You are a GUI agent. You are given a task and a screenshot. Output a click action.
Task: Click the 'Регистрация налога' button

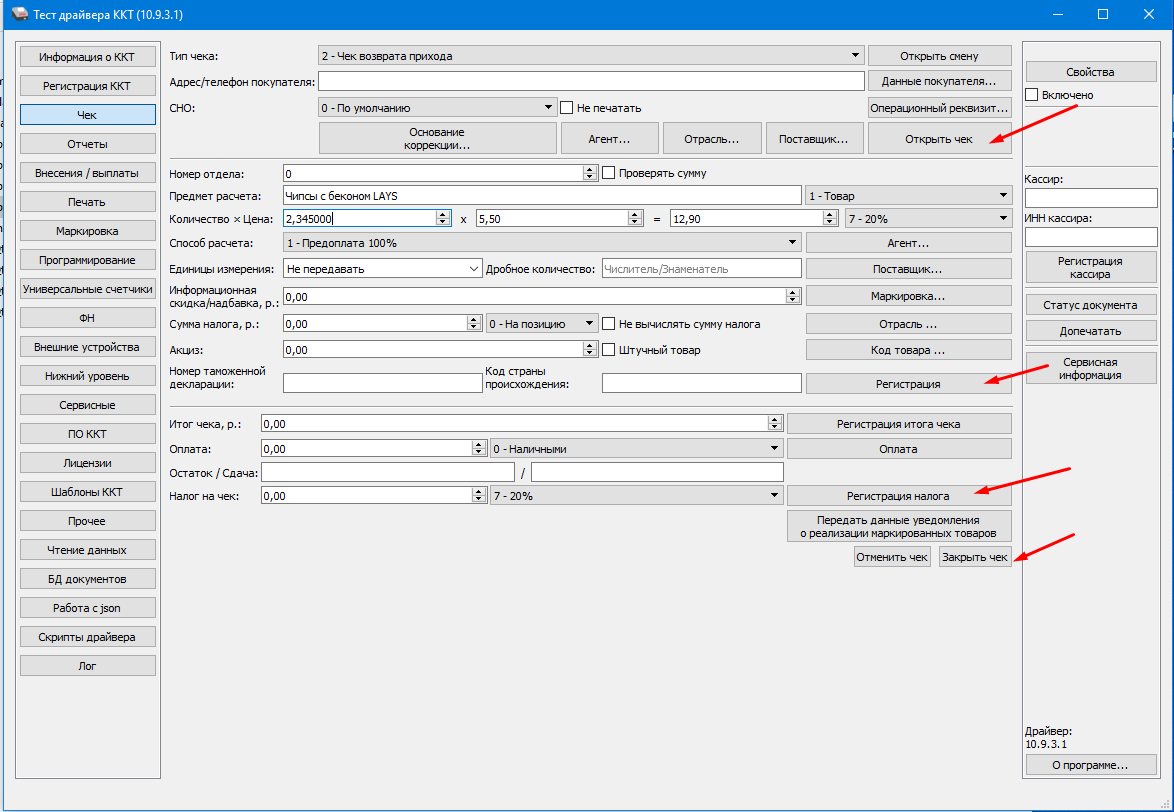(x=898, y=495)
